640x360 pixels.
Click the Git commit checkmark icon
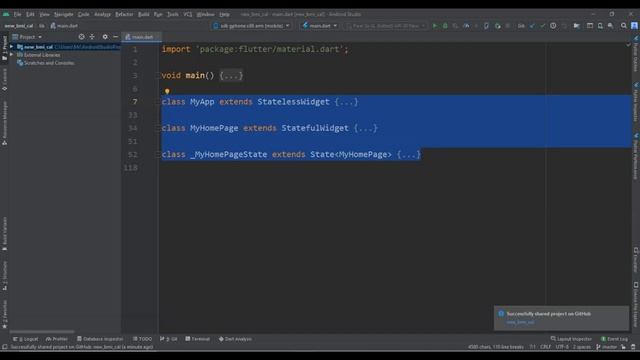(542, 26)
